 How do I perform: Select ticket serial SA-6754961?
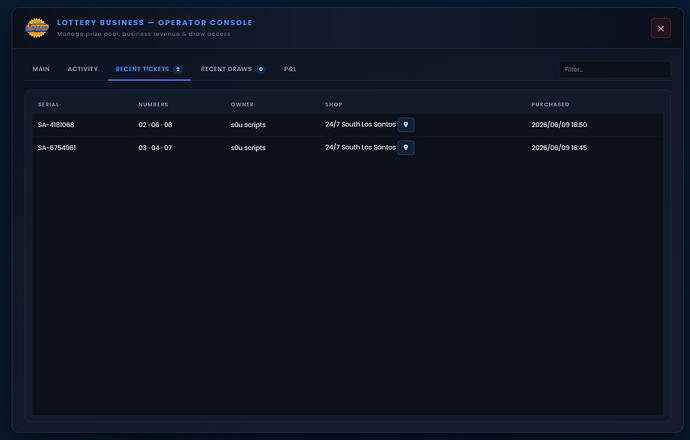[x=57, y=147]
